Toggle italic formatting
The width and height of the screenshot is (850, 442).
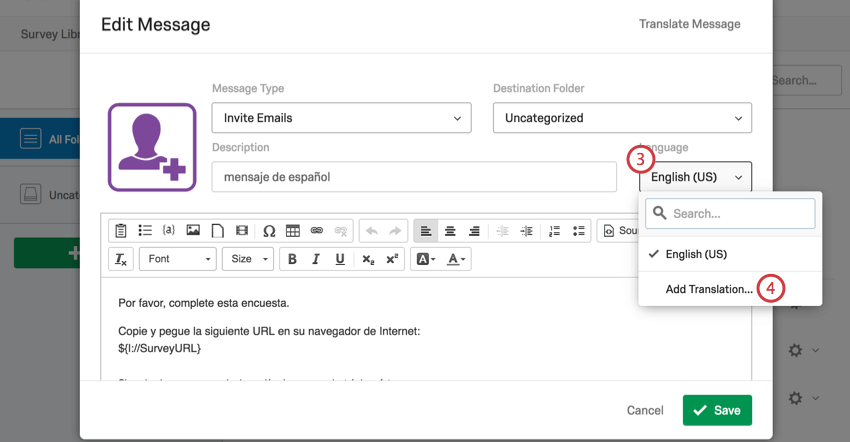[315, 259]
